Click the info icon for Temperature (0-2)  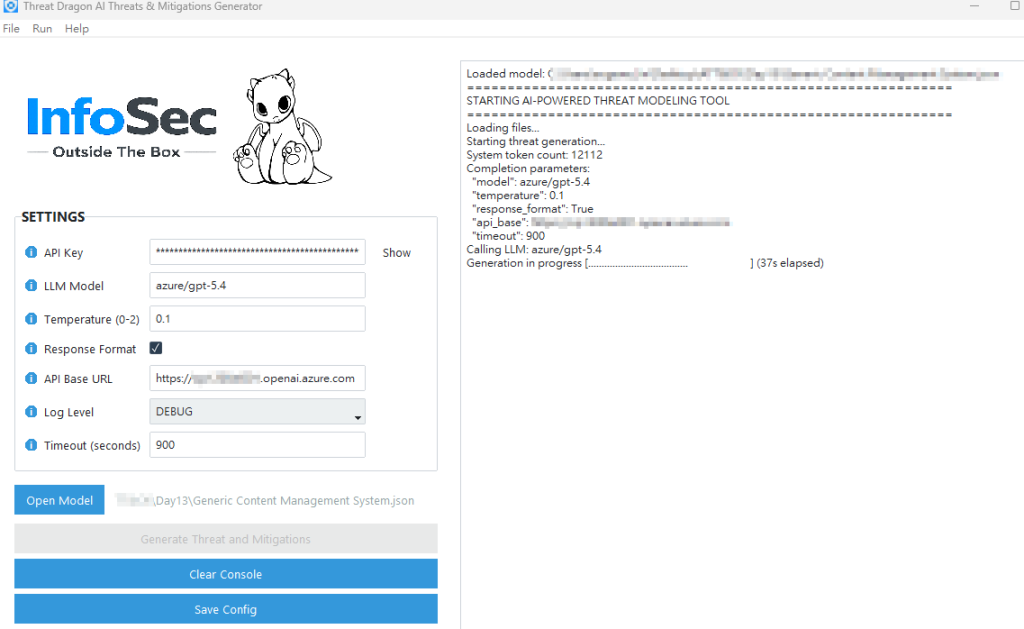tap(31, 319)
